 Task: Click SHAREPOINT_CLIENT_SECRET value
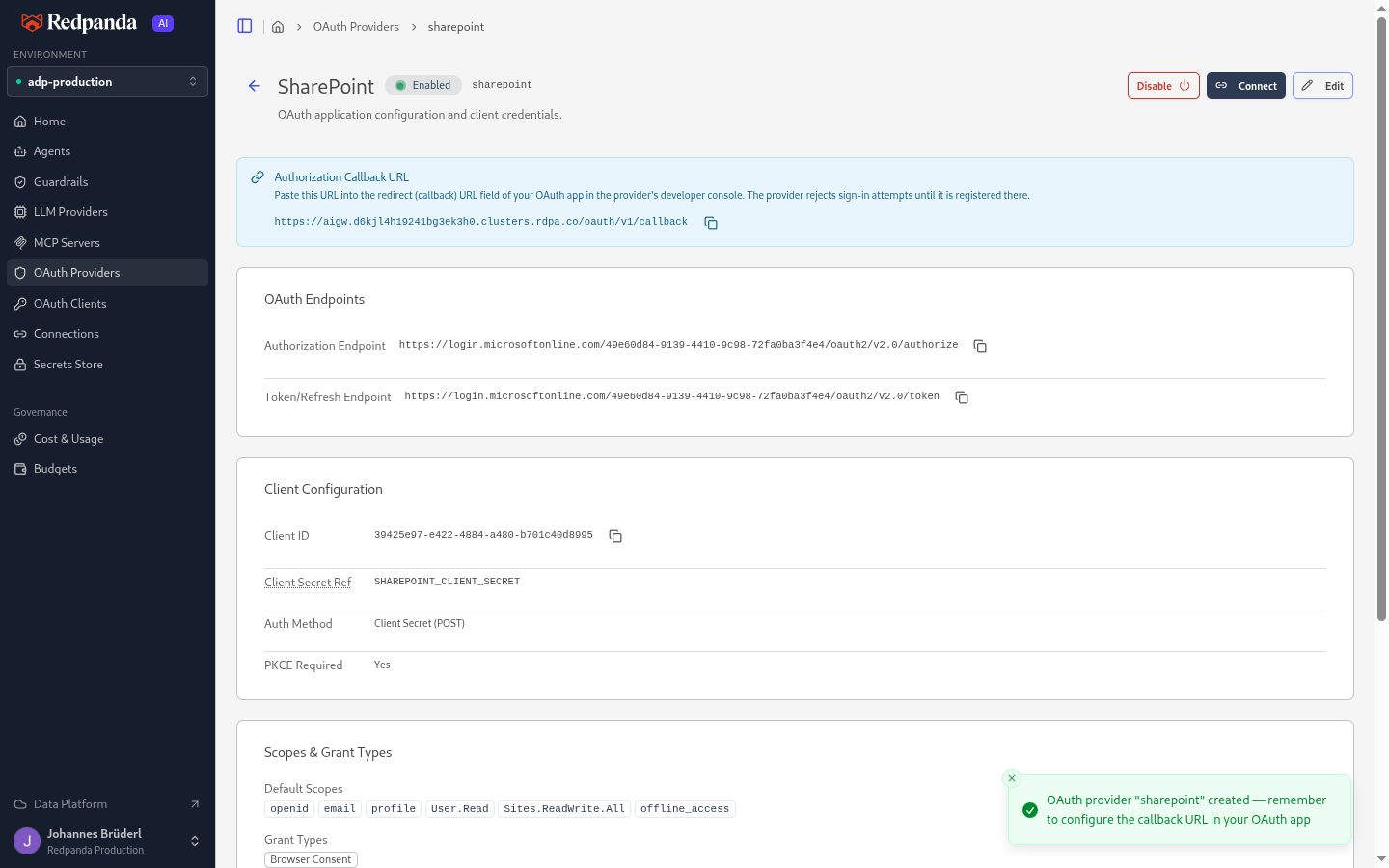click(x=447, y=582)
